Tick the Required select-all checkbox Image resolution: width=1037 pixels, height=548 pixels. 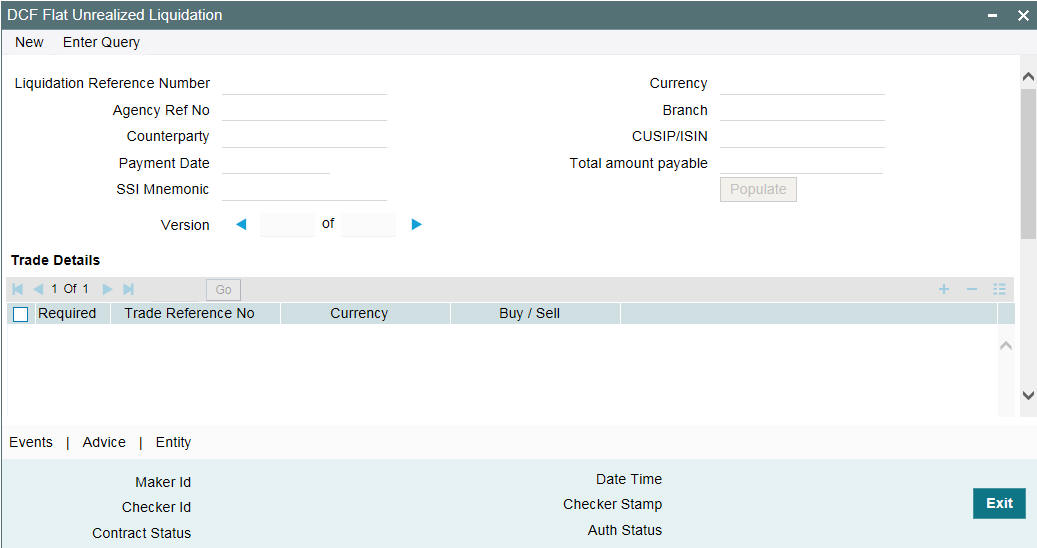point(21,314)
